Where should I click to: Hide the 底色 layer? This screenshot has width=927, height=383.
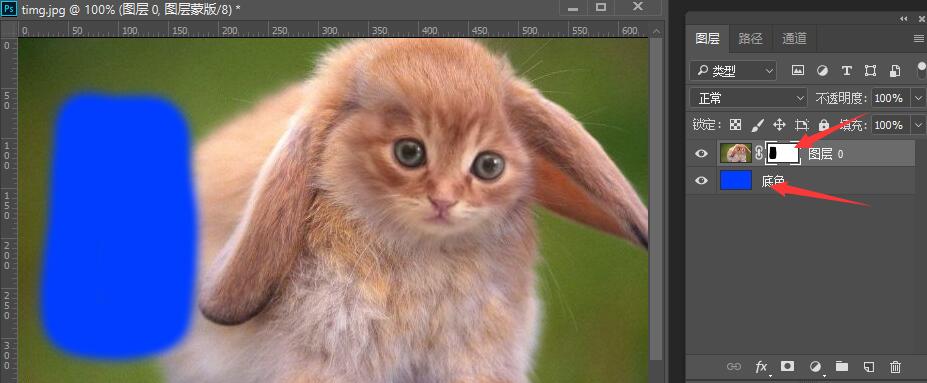tap(701, 180)
